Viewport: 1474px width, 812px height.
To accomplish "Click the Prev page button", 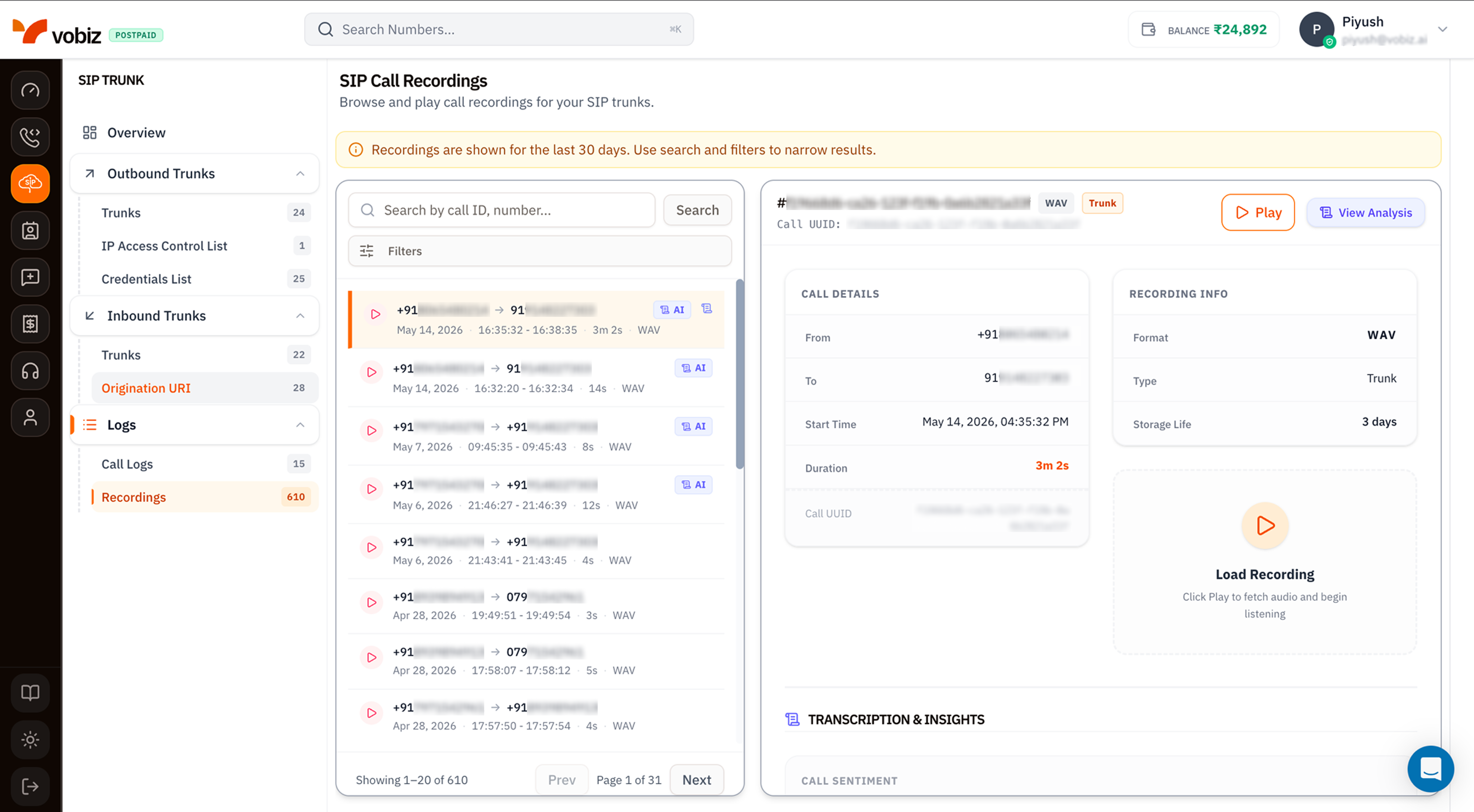I will coord(562,780).
